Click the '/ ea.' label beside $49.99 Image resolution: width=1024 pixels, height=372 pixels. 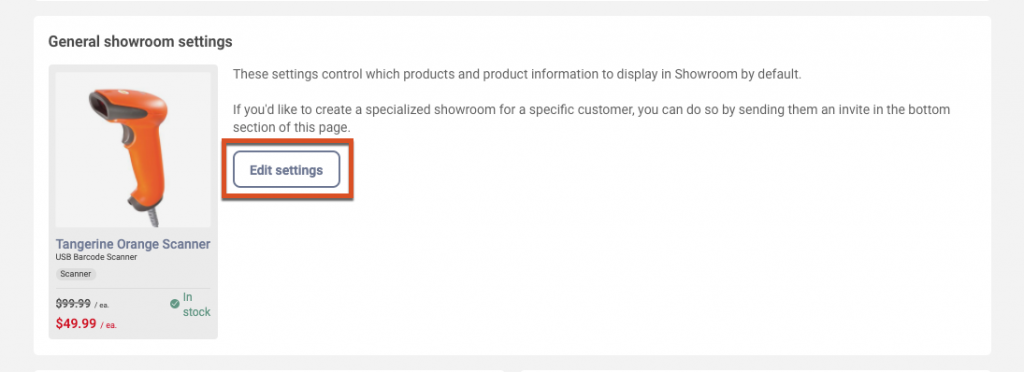point(108,325)
